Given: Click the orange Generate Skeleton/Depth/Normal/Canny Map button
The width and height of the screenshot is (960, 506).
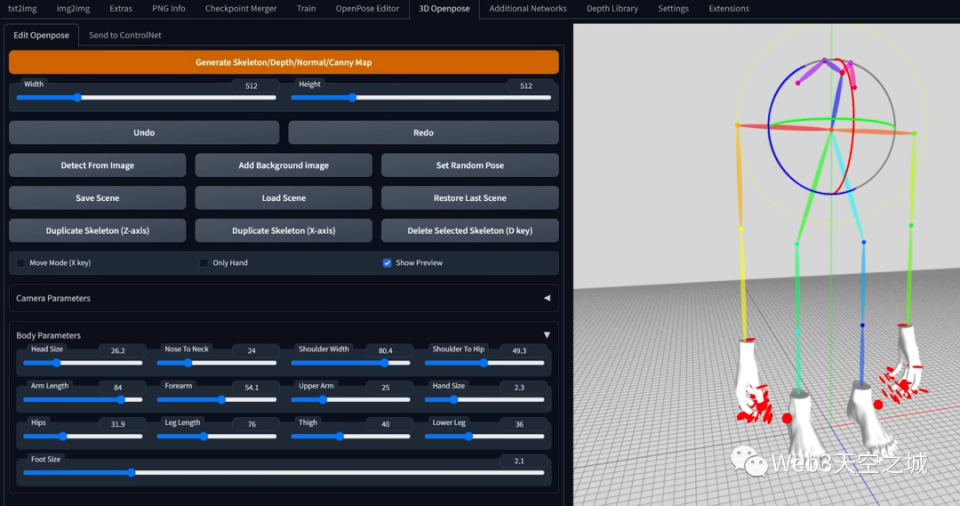Looking at the screenshot, I should click(x=283, y=62).
